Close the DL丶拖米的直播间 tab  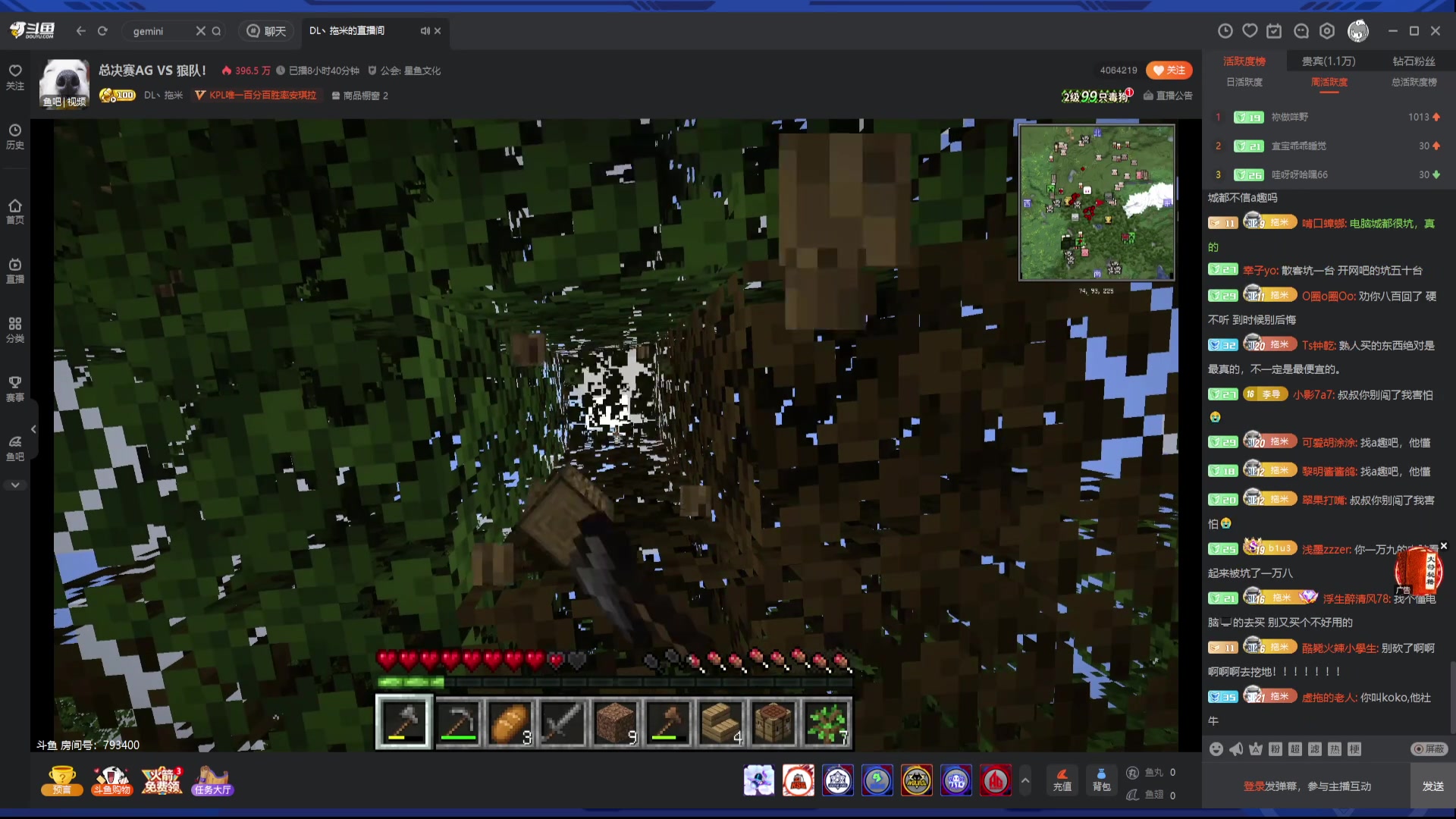click(x=438, y=31)
